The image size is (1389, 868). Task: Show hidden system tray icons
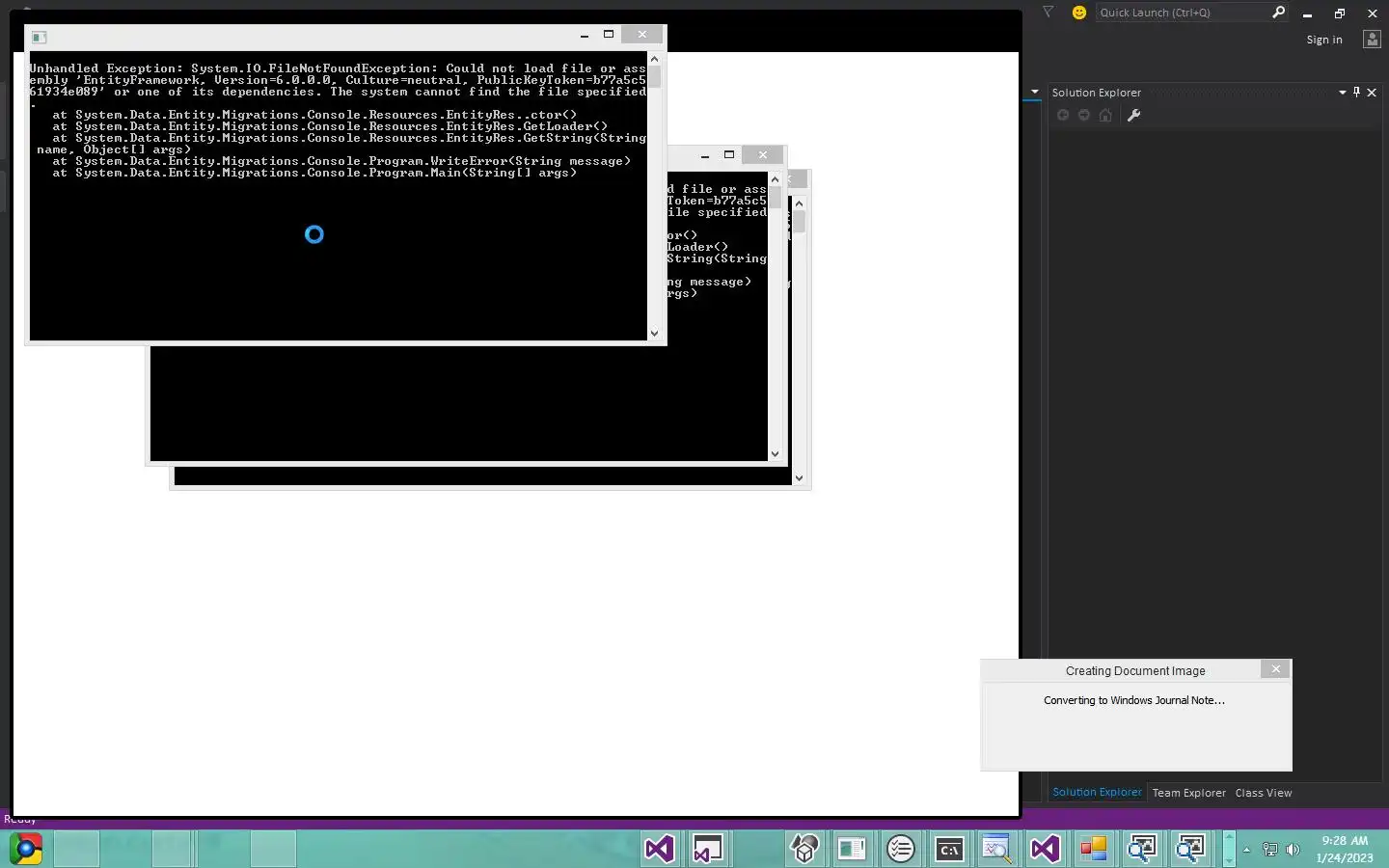pyautogui.click(x=1246, y=850)
